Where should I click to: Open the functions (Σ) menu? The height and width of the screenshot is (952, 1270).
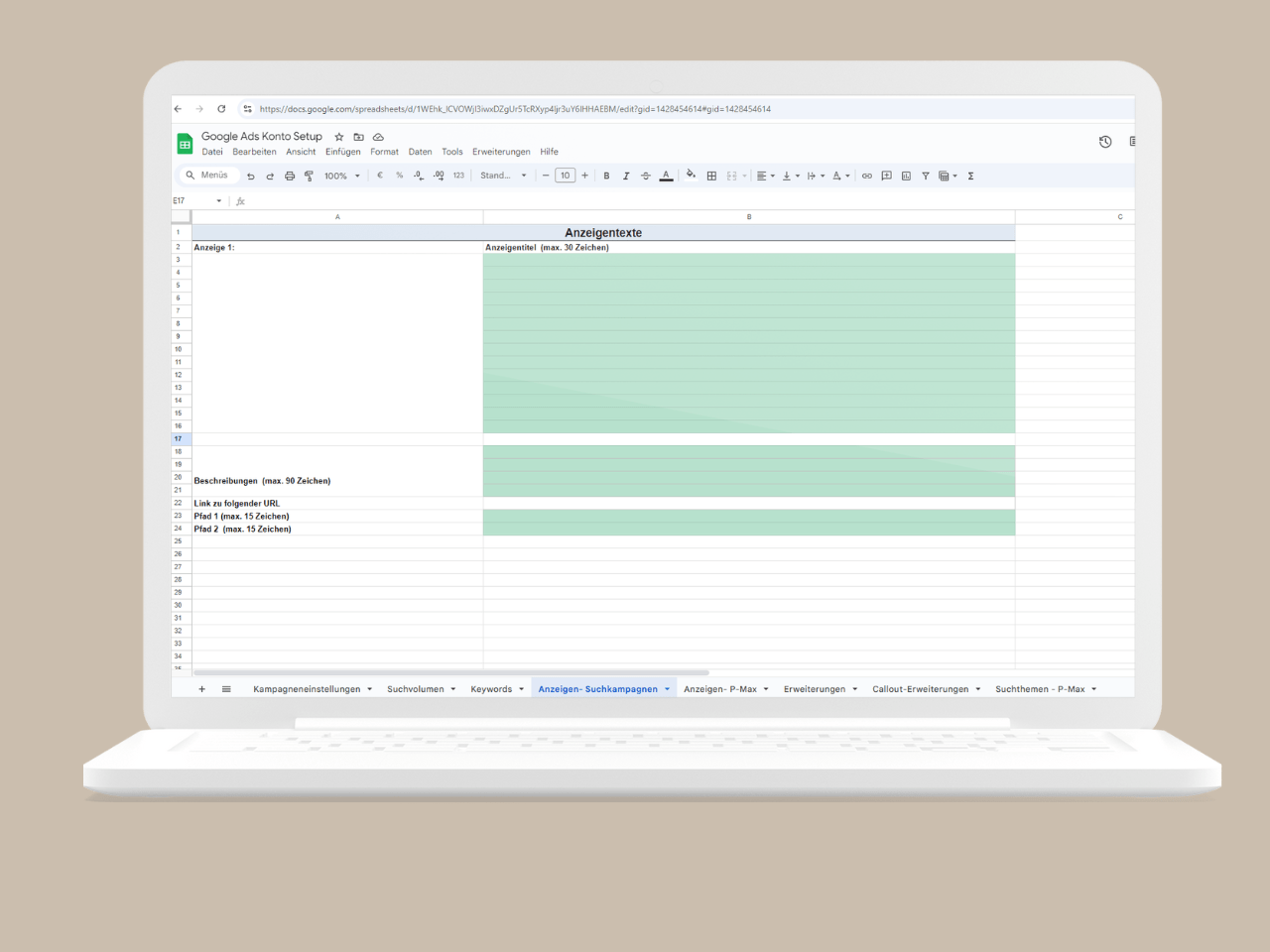coord(970,176)
